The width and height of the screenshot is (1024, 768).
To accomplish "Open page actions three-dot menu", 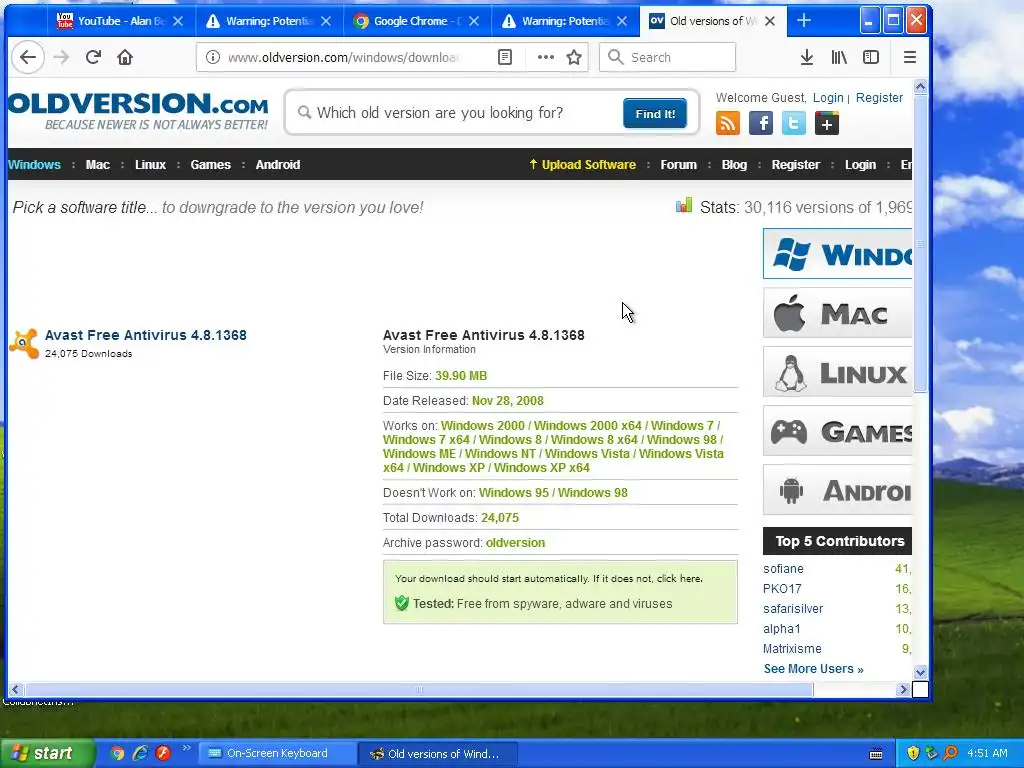I will 545,57.
